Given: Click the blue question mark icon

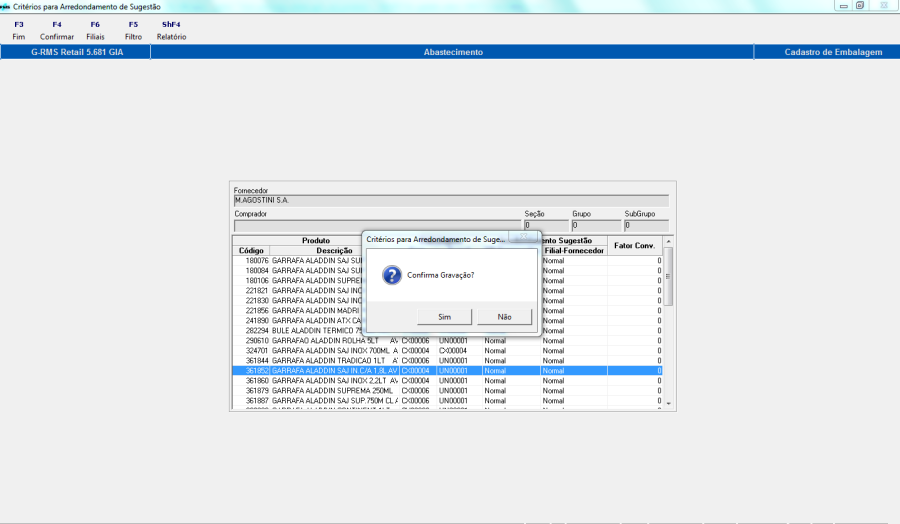Looking at the screenshot, I should point(392,275).
